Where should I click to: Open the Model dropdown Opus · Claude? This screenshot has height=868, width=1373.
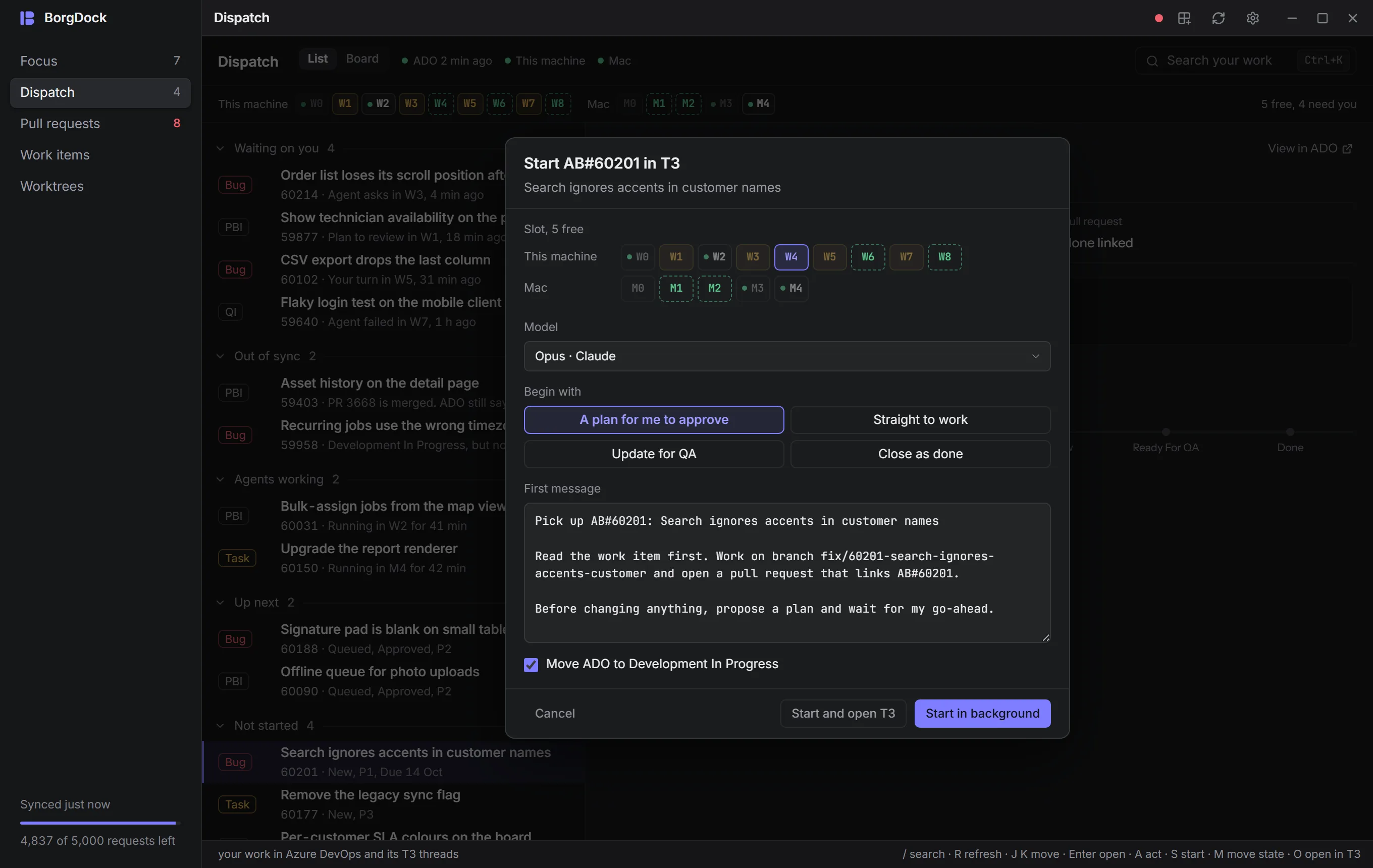787,356
